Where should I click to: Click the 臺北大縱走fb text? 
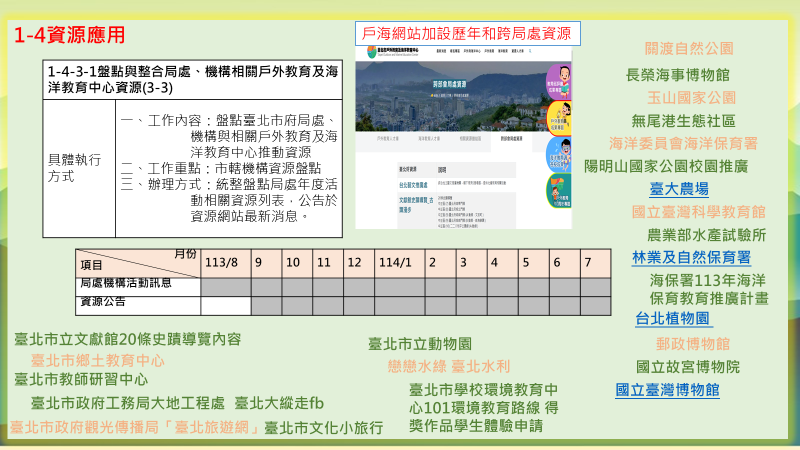[x=279, y=404]
